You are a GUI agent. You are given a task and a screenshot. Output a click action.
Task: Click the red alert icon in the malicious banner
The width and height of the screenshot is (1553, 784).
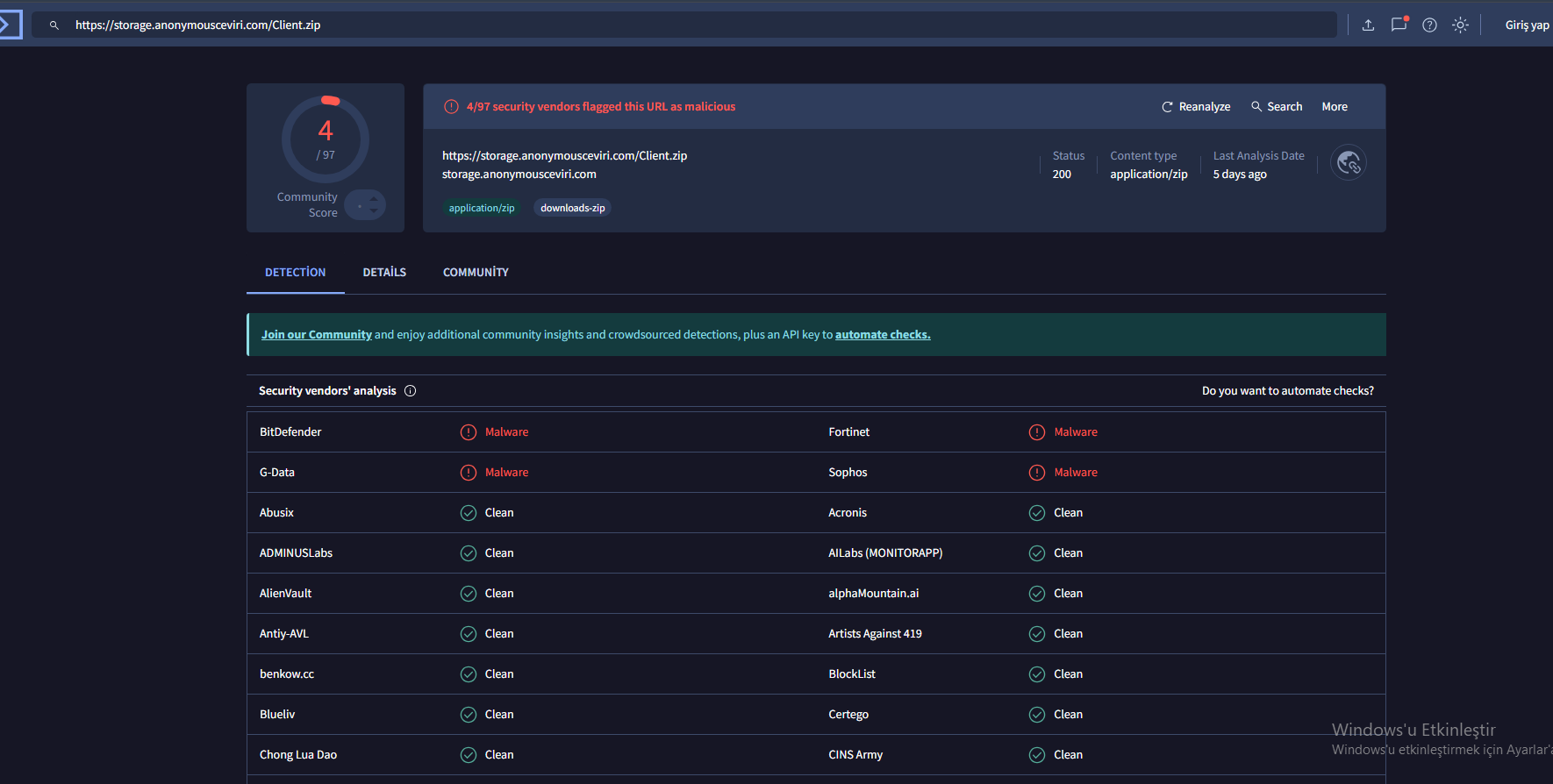pyautogui.click(x=451, y=107)
